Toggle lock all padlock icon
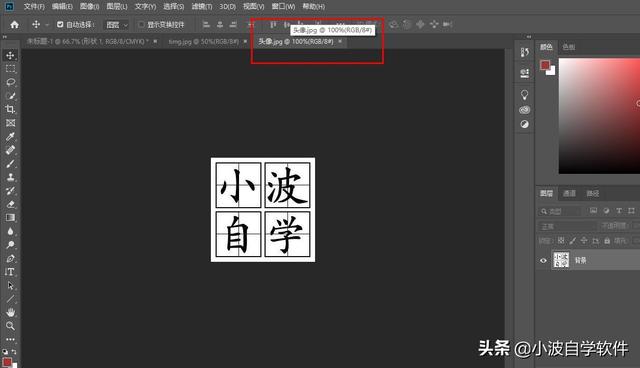Screen dimensions: 640x368 (x=607, y=241)
